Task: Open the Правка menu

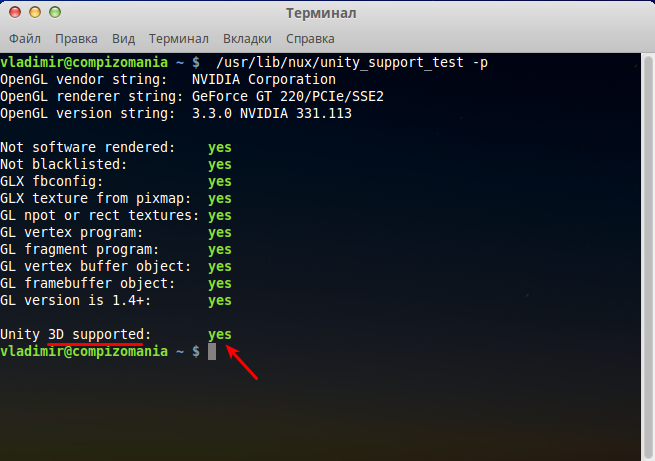Action: pos(76,39)
